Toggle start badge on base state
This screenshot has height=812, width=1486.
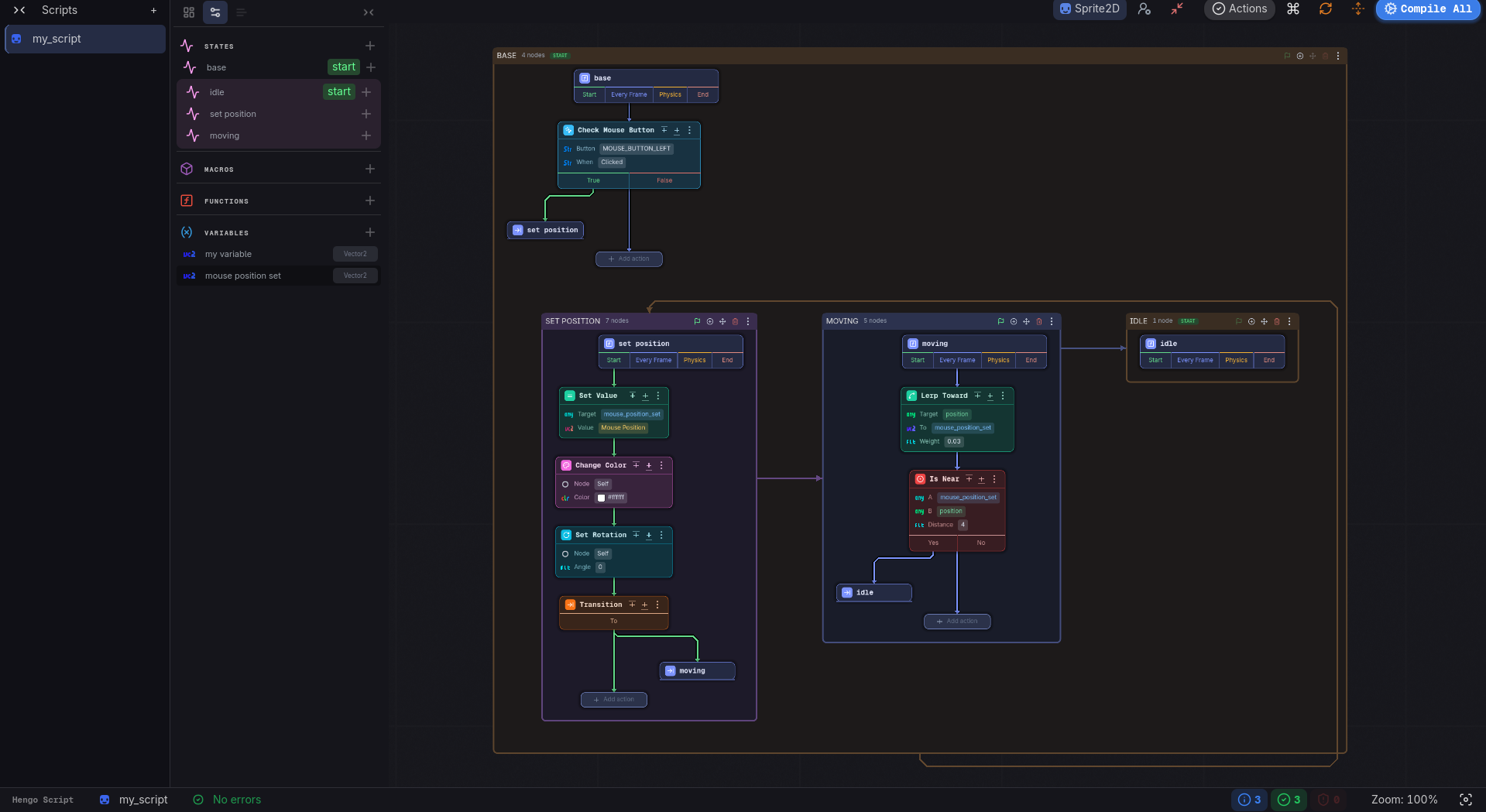click(x=344, y=67)
